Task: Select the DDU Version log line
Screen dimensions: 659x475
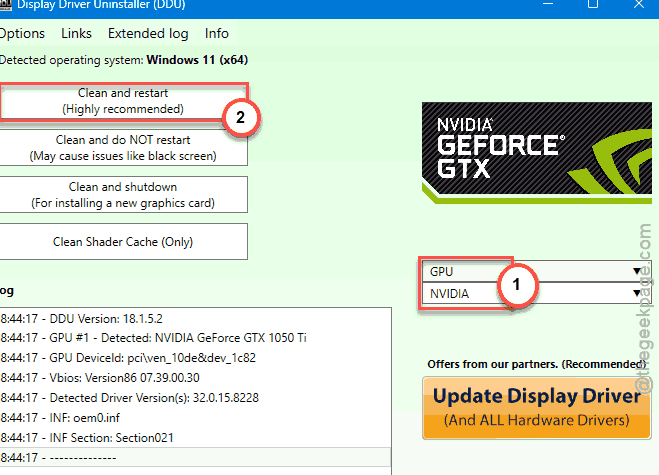Action: point(82,319)
